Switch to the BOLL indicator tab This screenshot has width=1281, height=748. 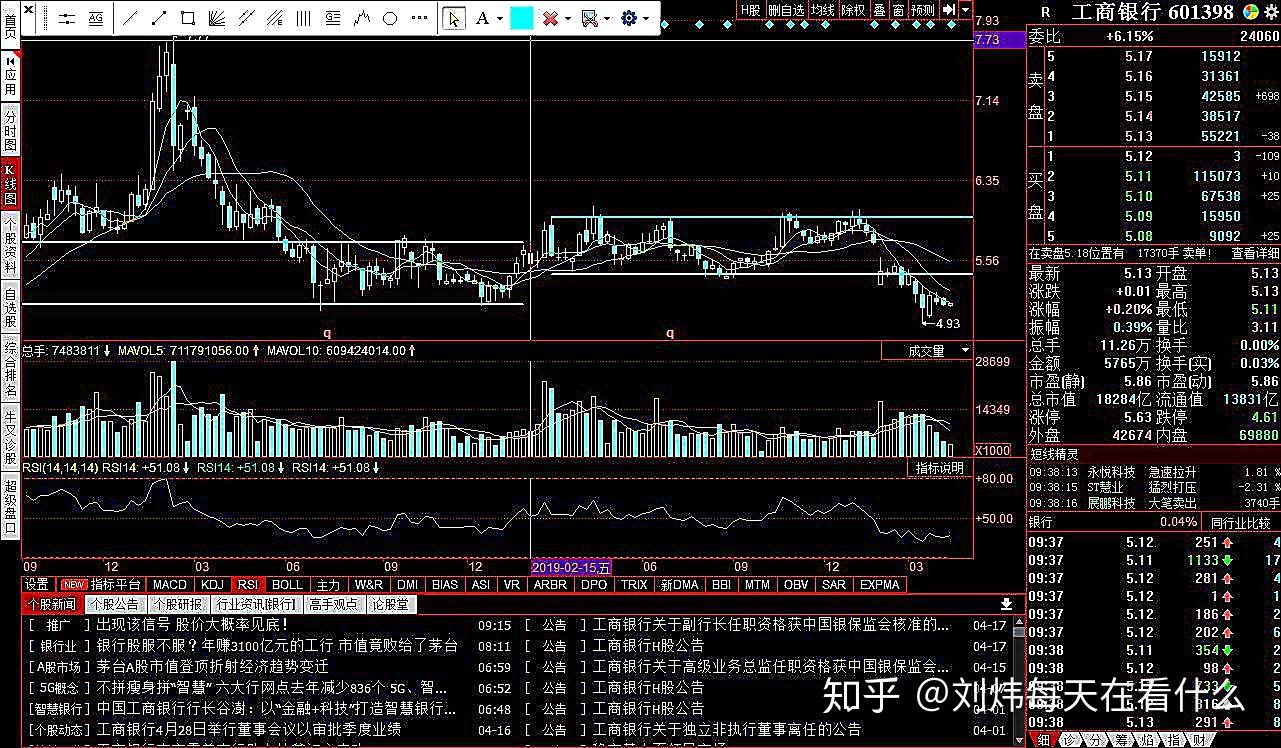(x=287, y=584)
